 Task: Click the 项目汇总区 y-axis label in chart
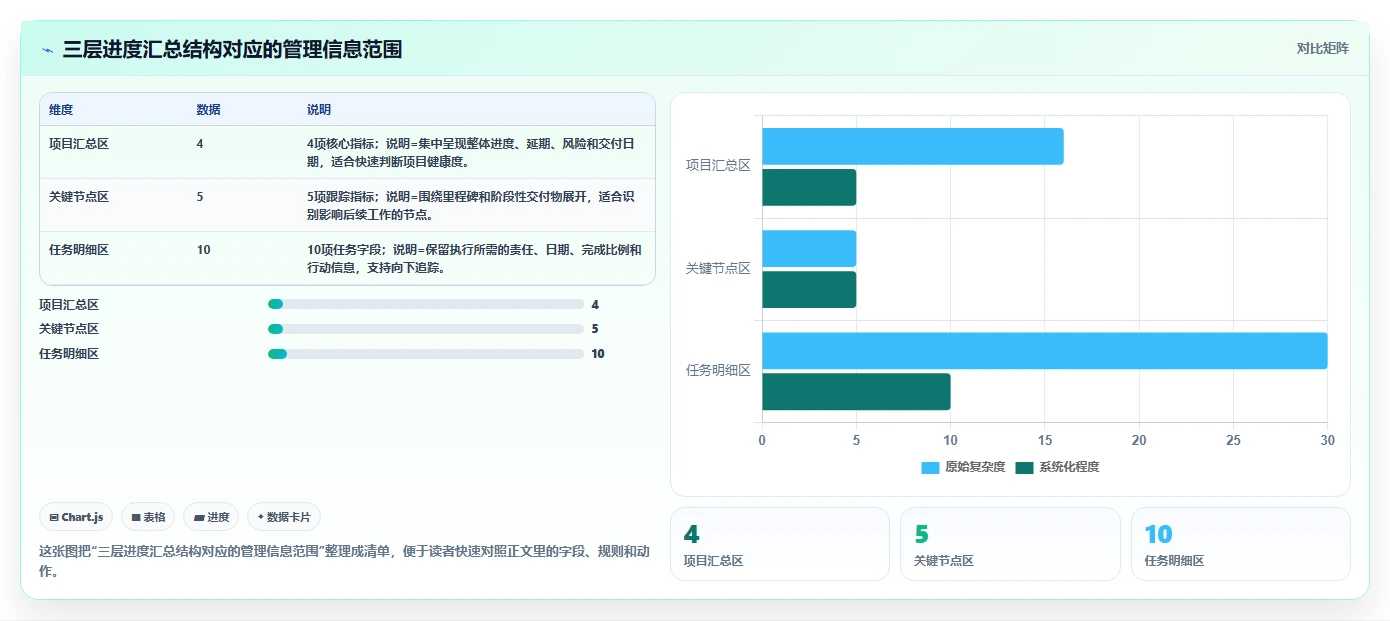[x=718, y=166]
